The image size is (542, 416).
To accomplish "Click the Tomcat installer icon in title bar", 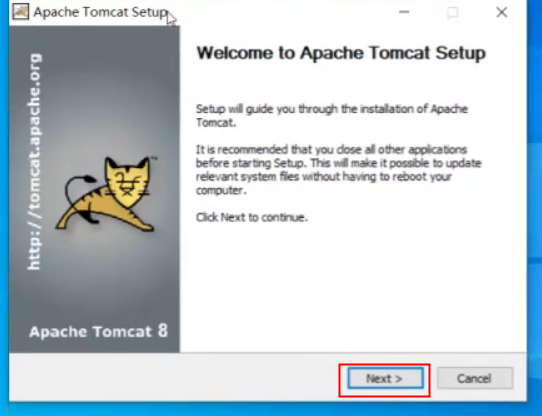I will pos(21,12).
